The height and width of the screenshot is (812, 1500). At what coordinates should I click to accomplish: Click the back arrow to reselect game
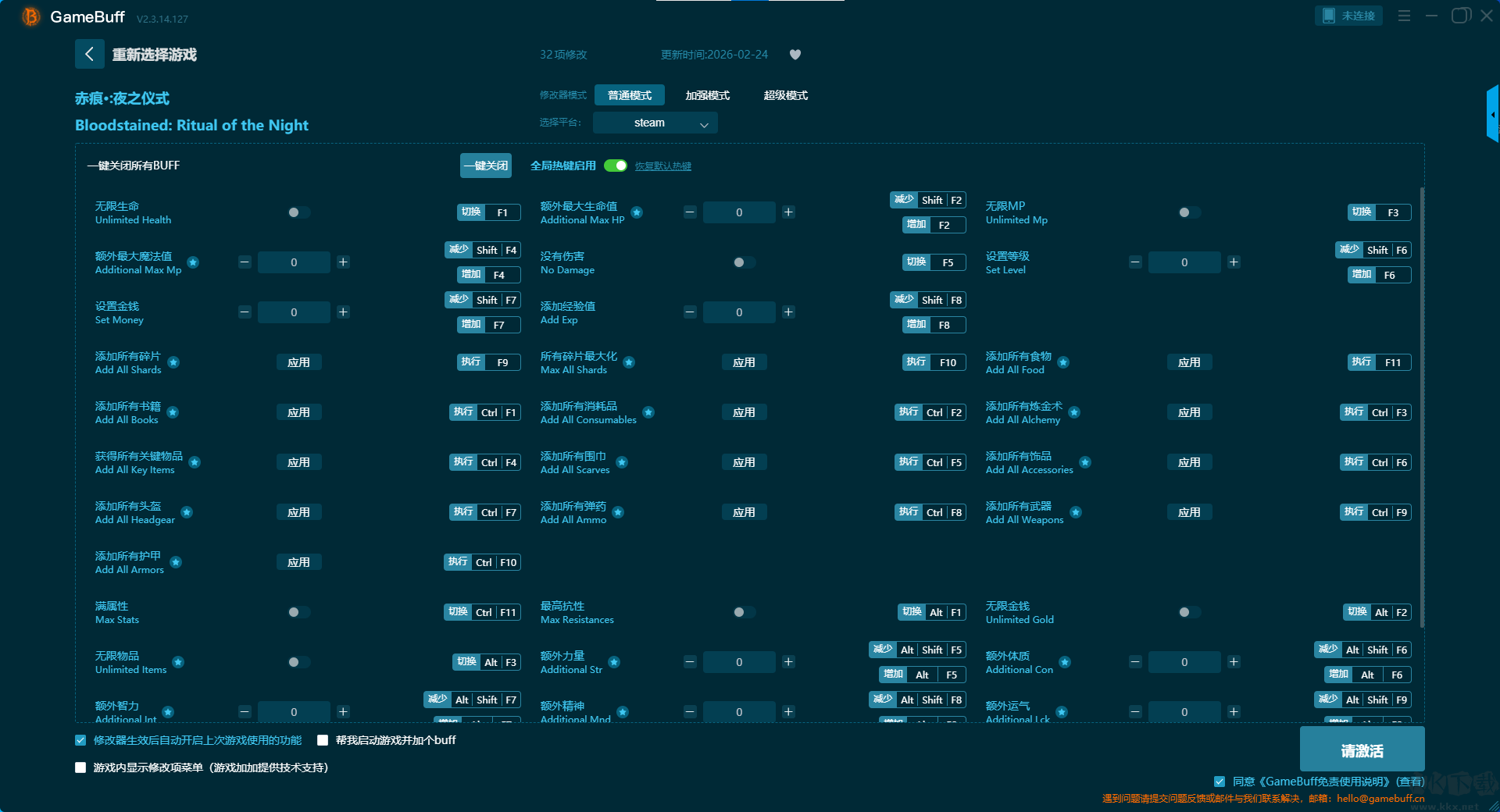click(89, 54)
